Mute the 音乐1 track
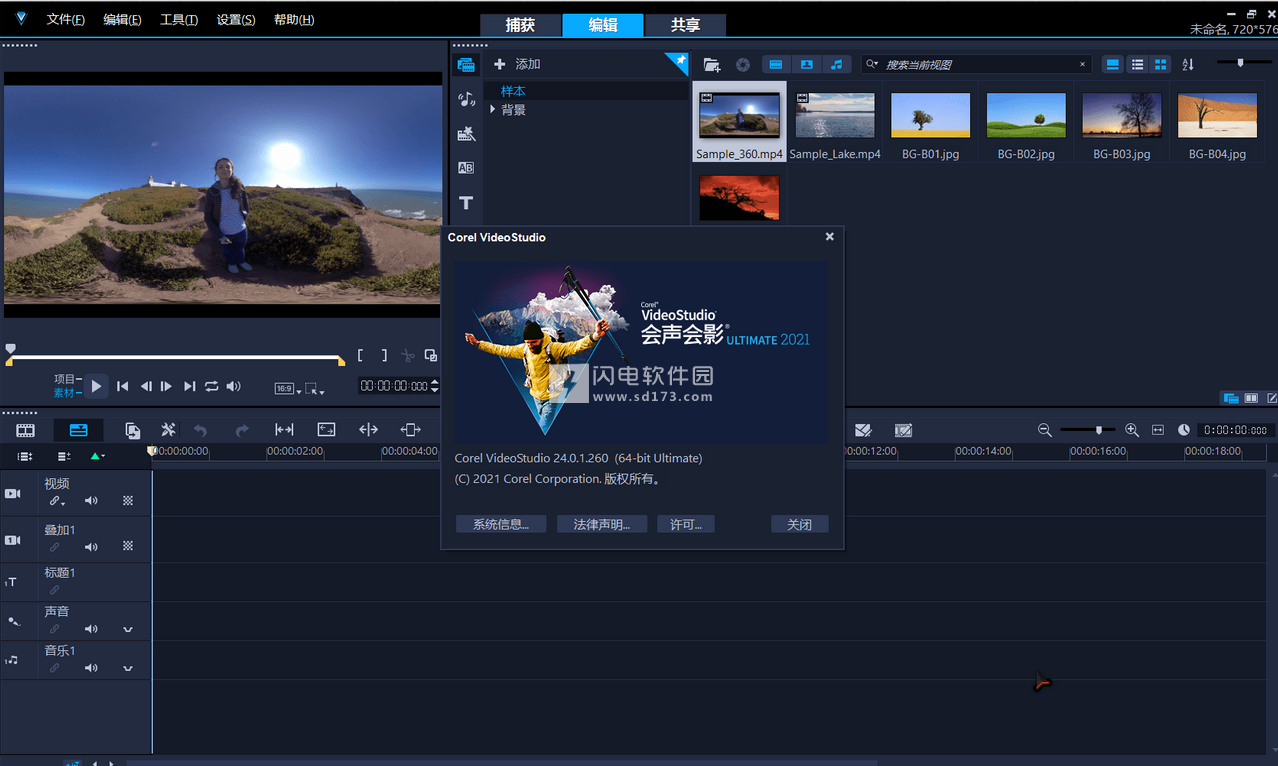This screenshot has height=766, width=1278. point(91,668)
